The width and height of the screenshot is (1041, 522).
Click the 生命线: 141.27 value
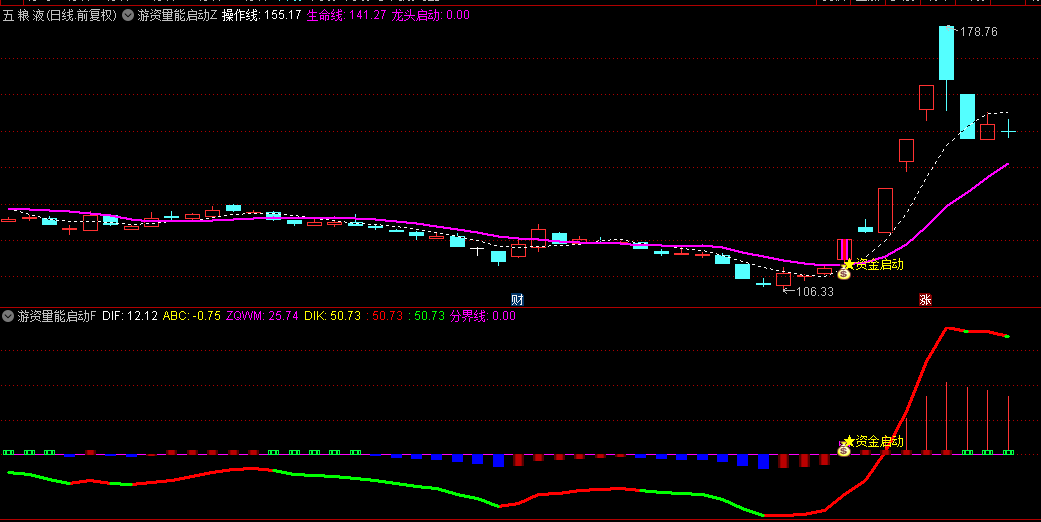pos(347,15)
